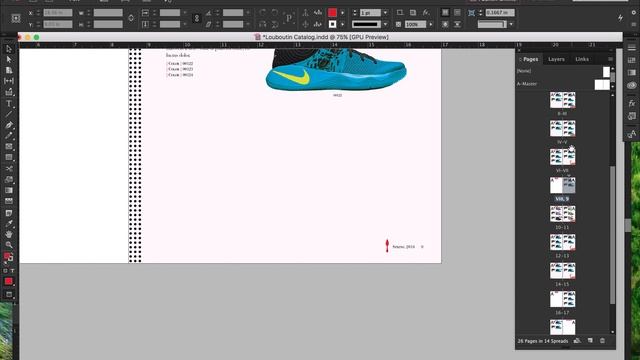The image size is (640, 360).
Task: Select spread 16-17 thumbnail
Action: tap(562, 299)
